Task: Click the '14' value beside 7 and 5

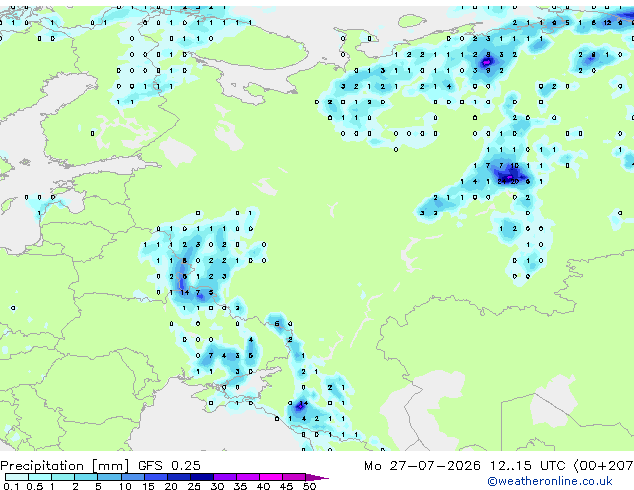Action: point(185,292)
